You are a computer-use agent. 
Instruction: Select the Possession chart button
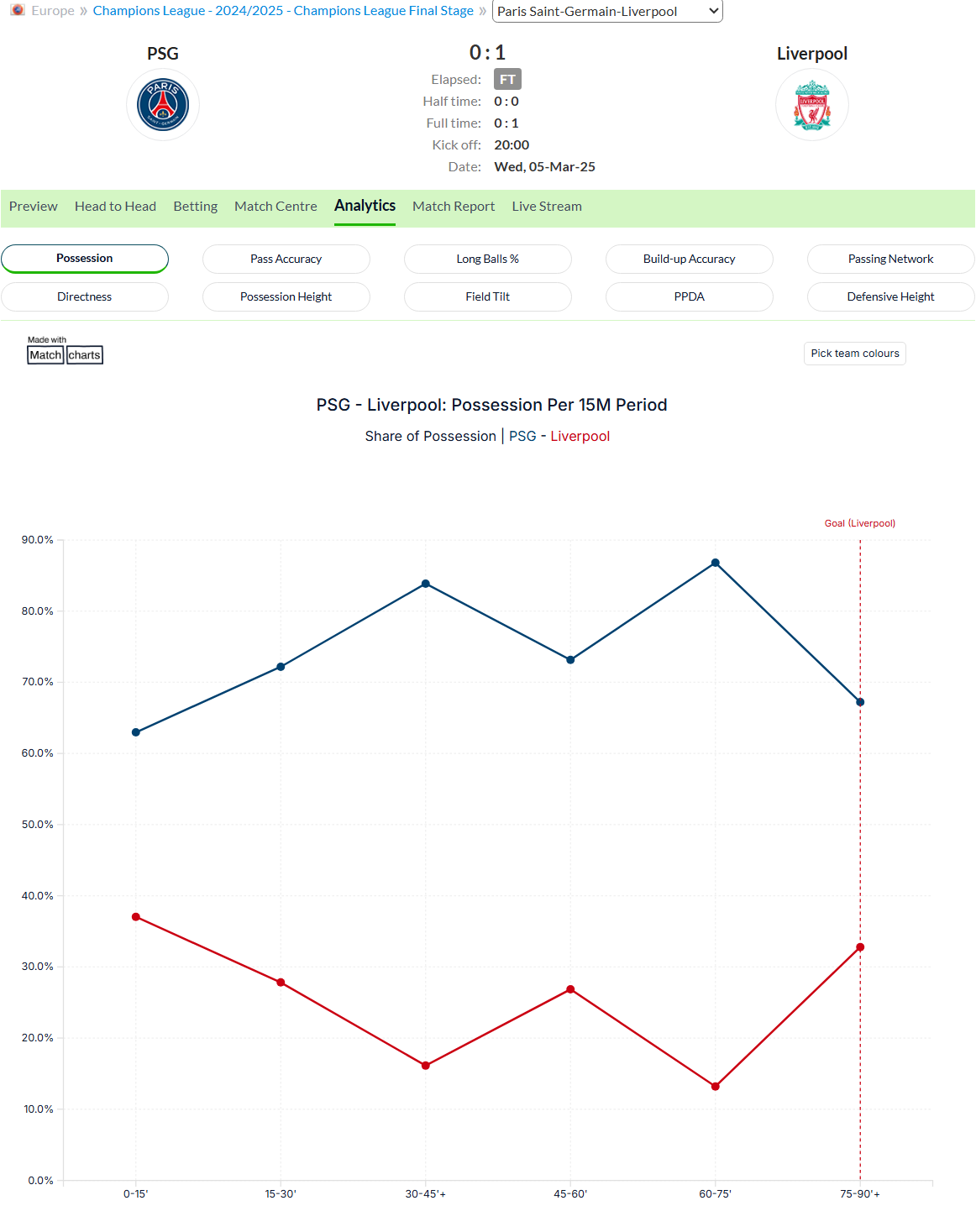coord(85,259)
